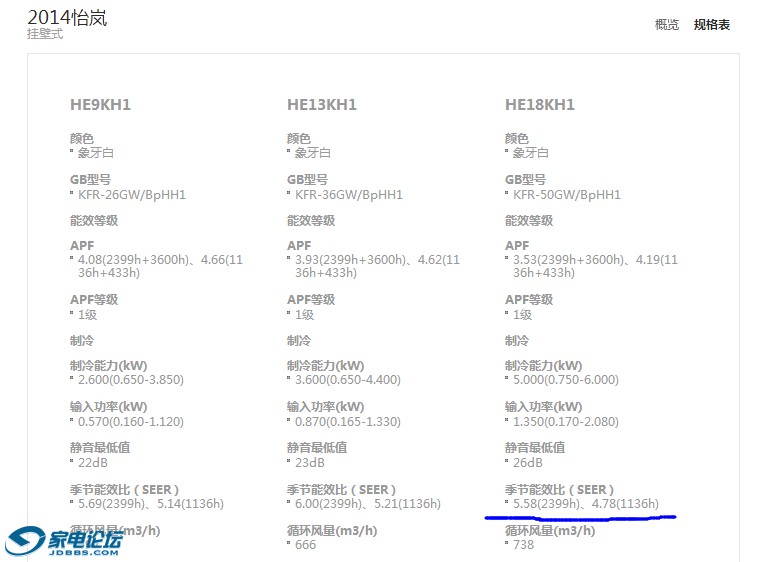Select the HE9KH1 model heading
Image resolution: width=781 pixels, height=562 pixels.
pos(100,105)
